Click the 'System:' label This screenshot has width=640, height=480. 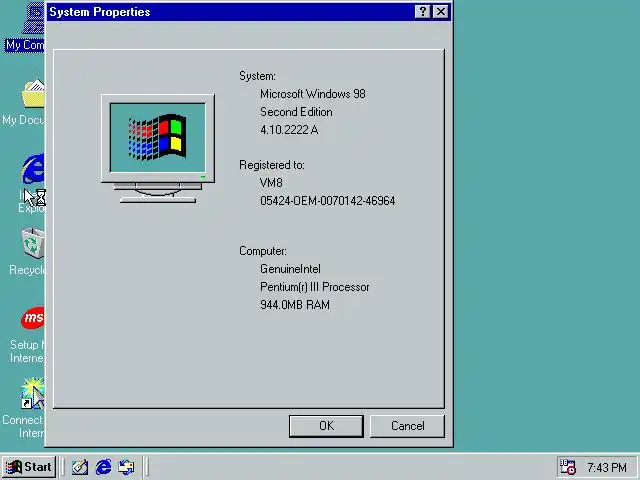click(257, 76)
